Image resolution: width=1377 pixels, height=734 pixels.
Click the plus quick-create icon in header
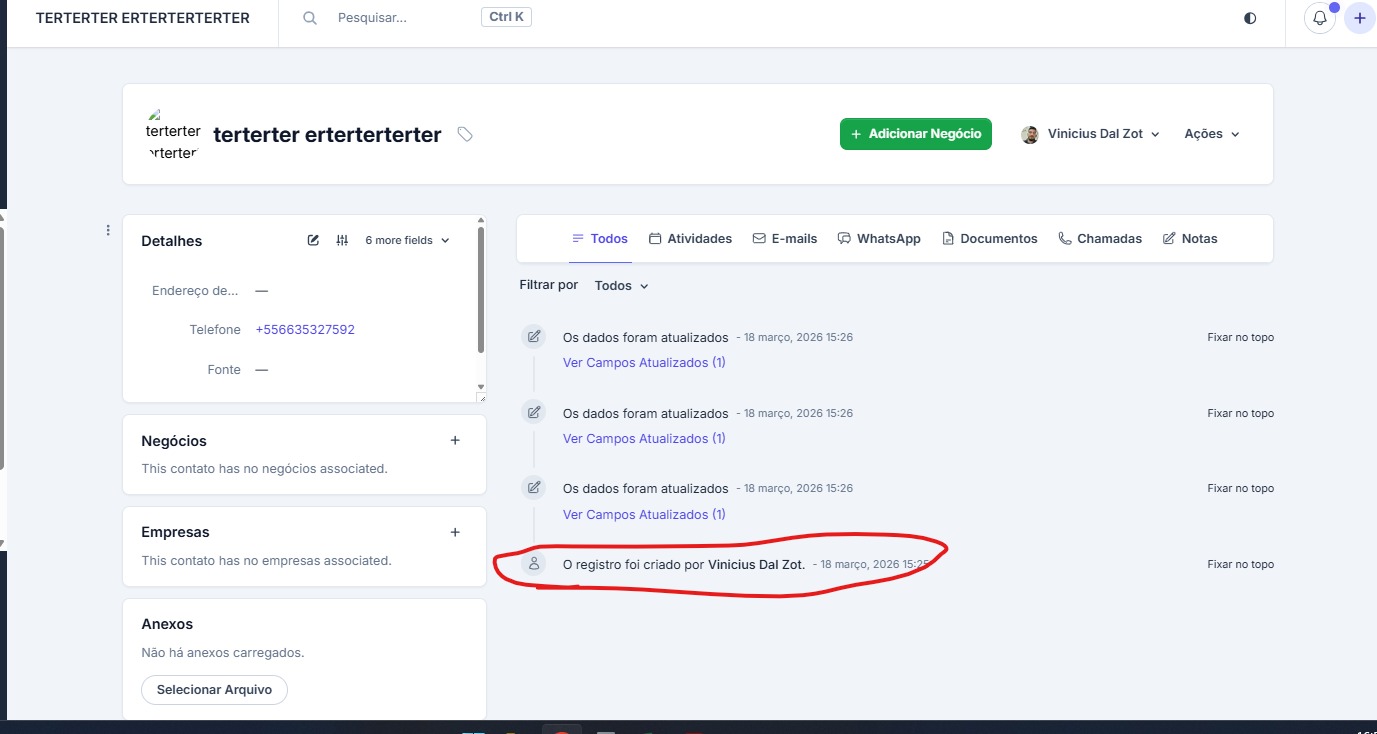(1359, 18)
